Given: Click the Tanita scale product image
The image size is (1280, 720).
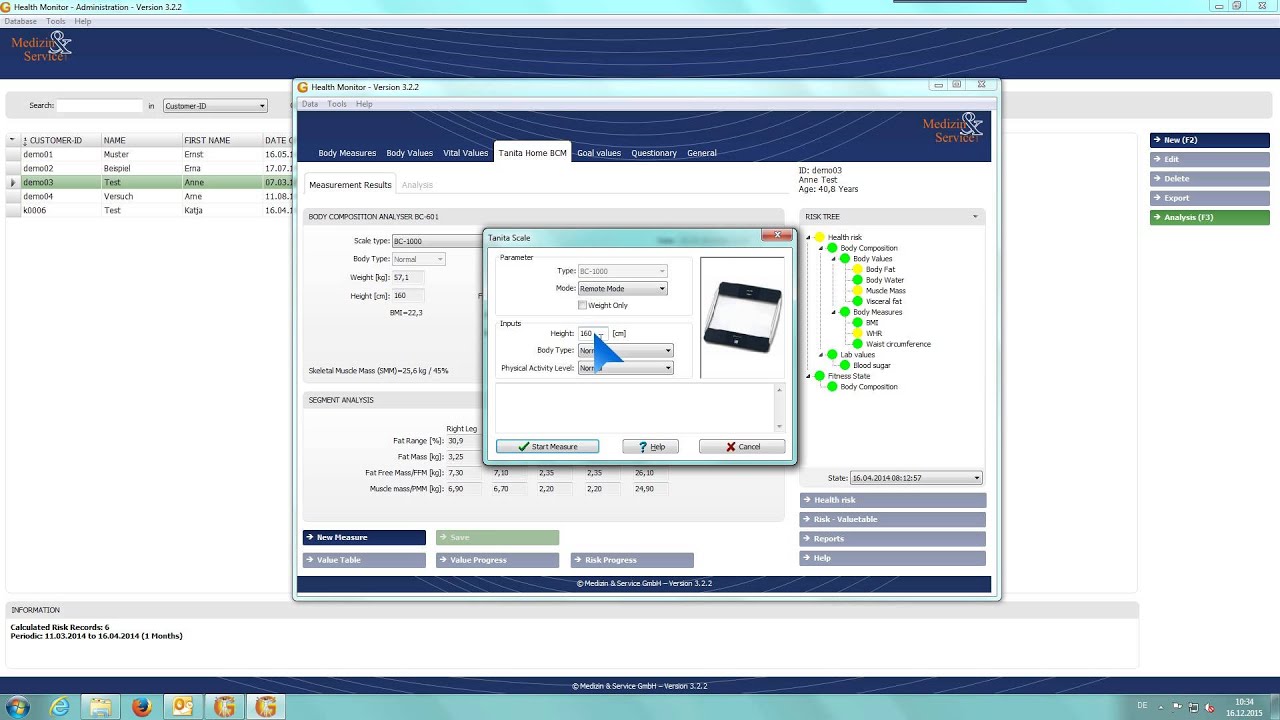Looking at the screenshot, I should point(742,317).
